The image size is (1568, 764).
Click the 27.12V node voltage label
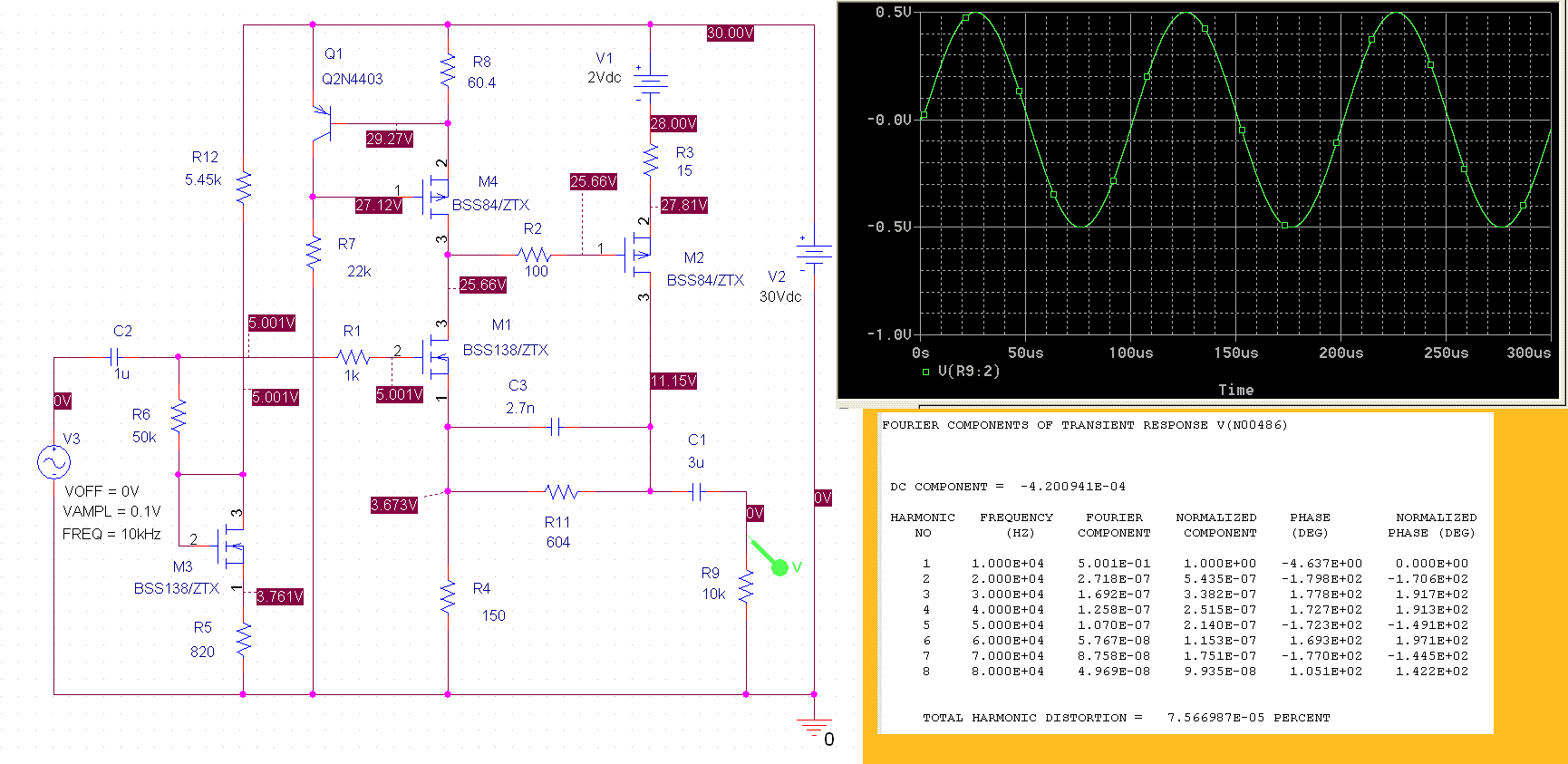click(379, 206)
